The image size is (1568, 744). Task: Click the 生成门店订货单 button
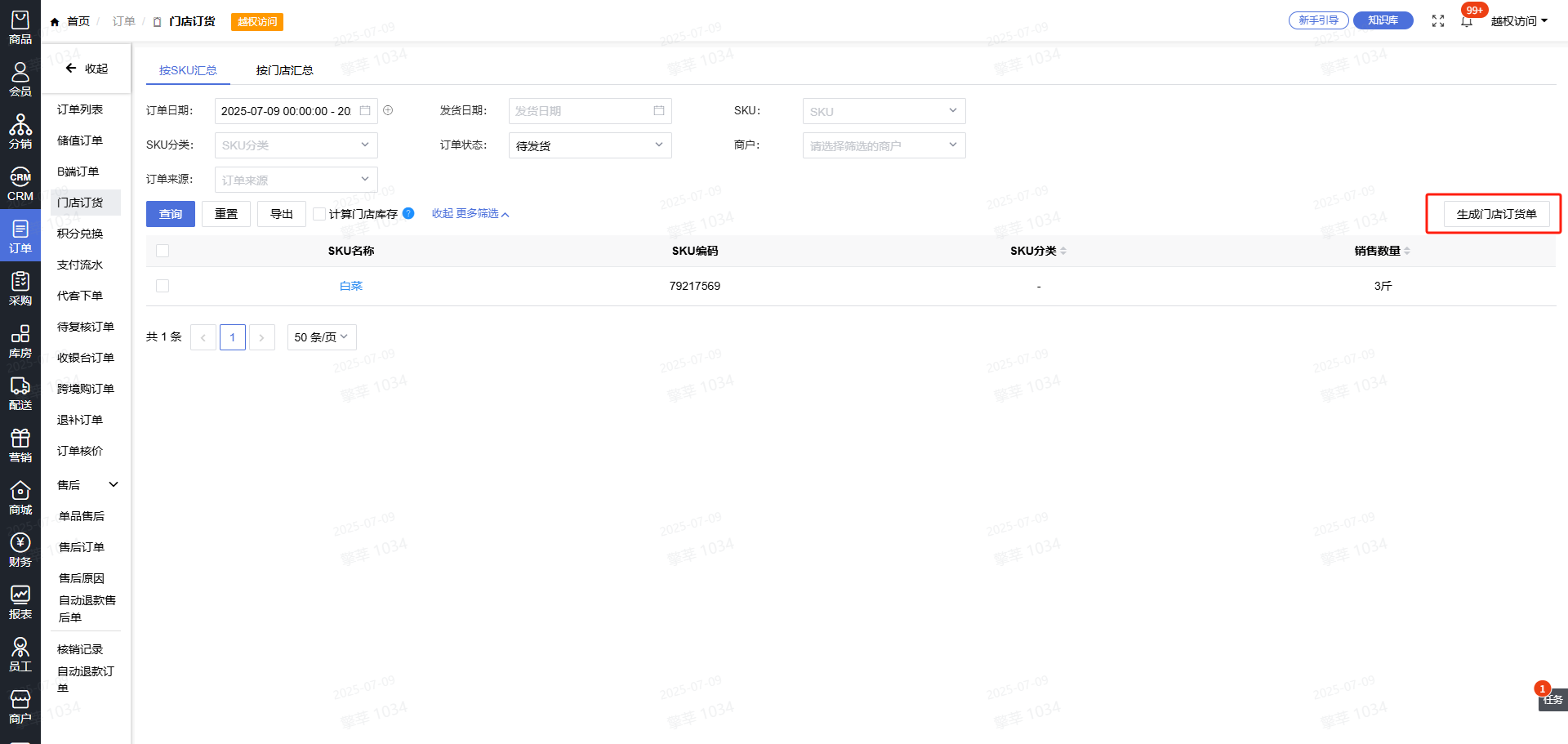tap(1496, 214)
